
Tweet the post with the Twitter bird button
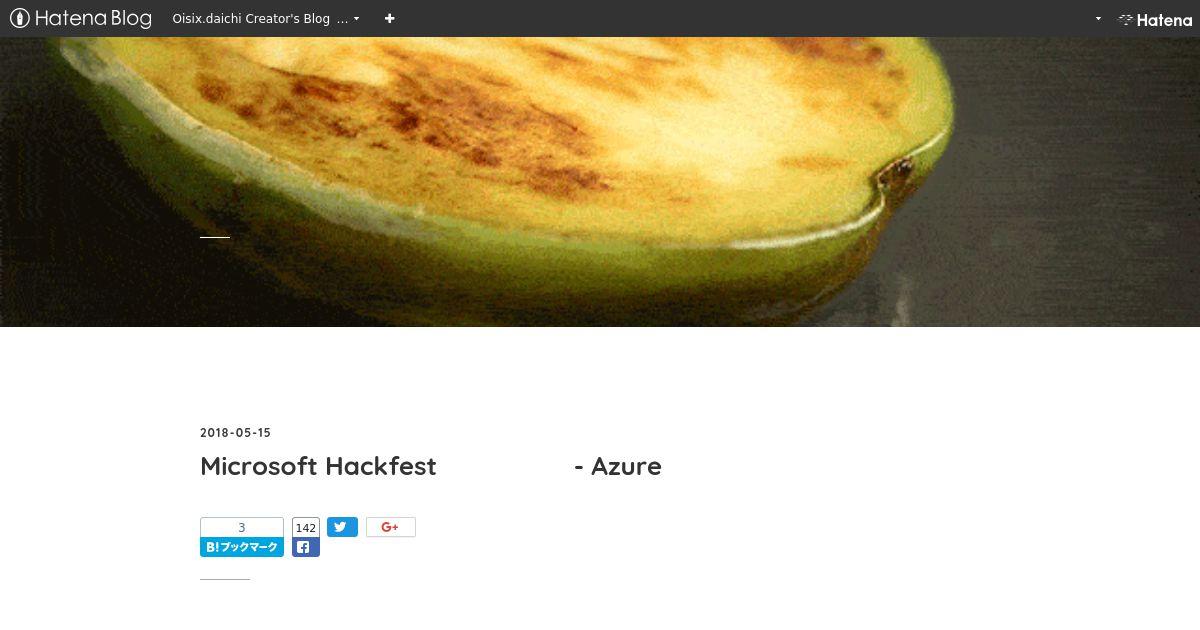tap(342, 527)
